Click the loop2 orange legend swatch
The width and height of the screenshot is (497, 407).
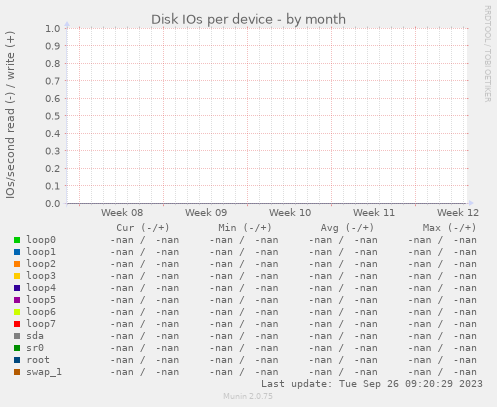17,264
